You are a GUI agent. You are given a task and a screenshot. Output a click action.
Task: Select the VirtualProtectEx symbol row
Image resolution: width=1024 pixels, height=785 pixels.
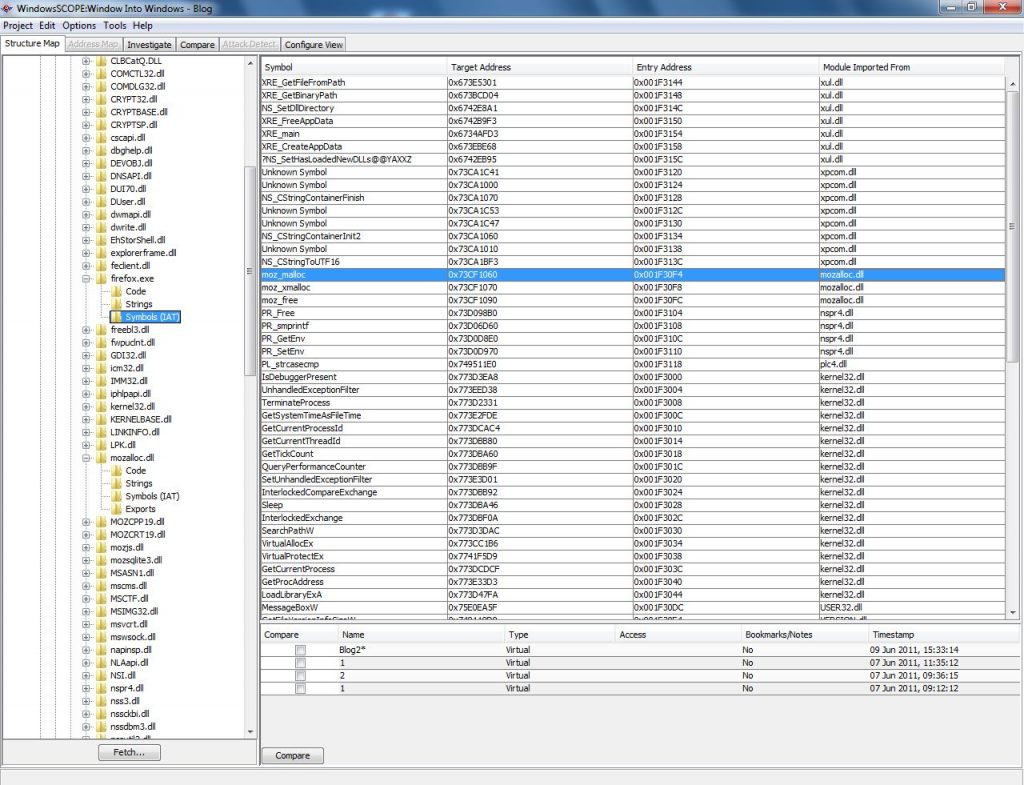pos(632,556)
